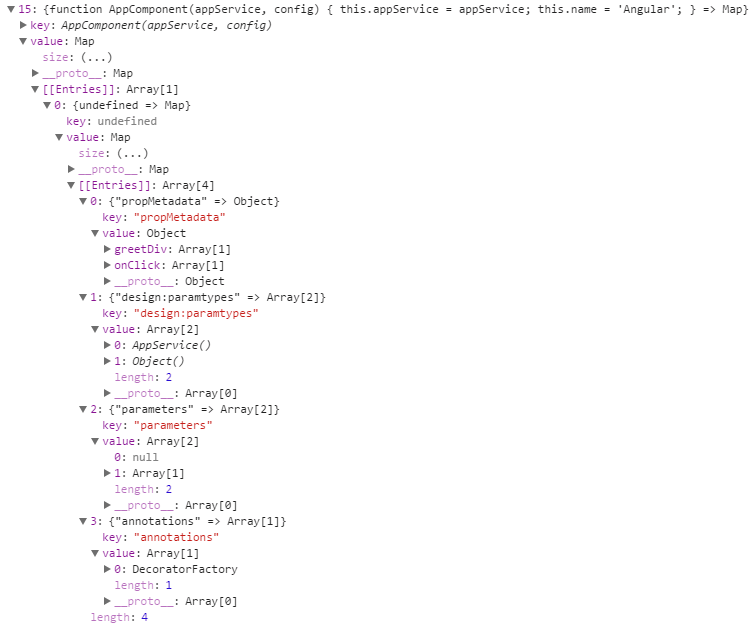754x627 pixels.
Task: Expand the DecoratorFactory item
Action: (x=107, y=569)
